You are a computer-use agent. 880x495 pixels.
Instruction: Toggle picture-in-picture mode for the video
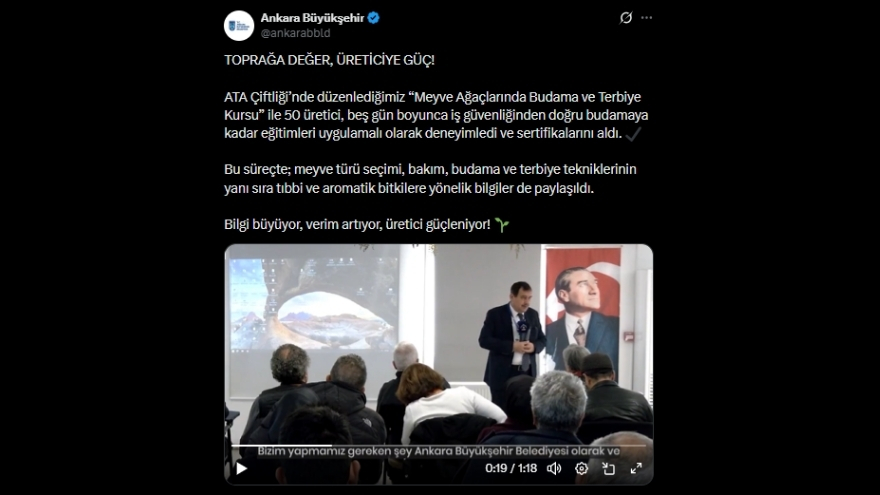point(608,468)
